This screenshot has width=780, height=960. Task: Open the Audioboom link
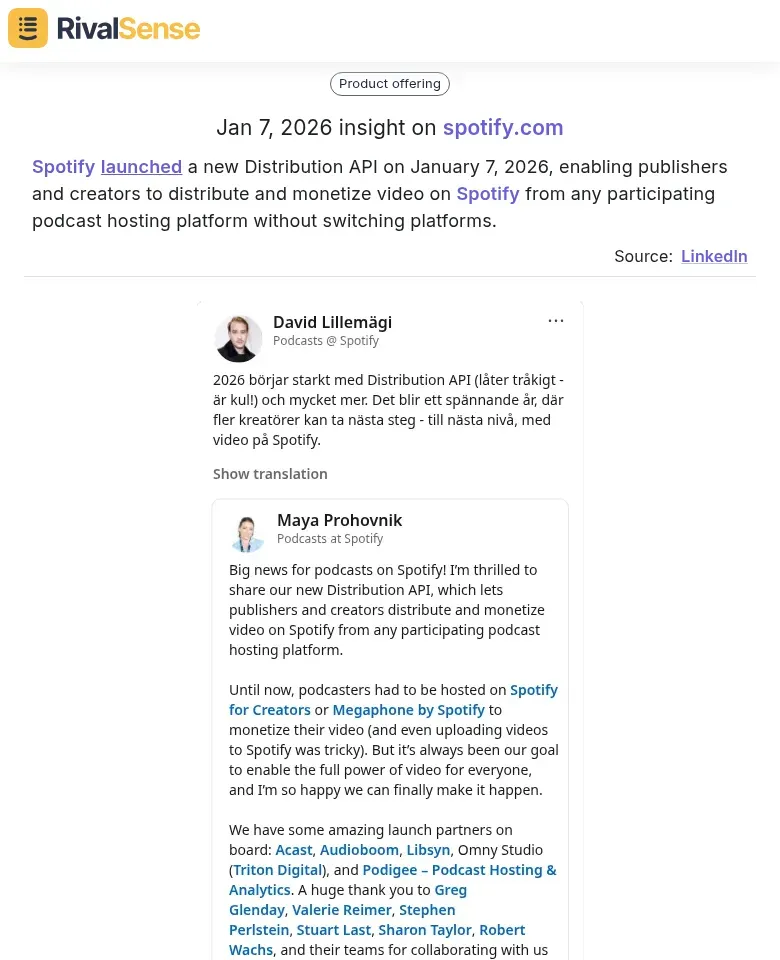(x=359, y=849)
